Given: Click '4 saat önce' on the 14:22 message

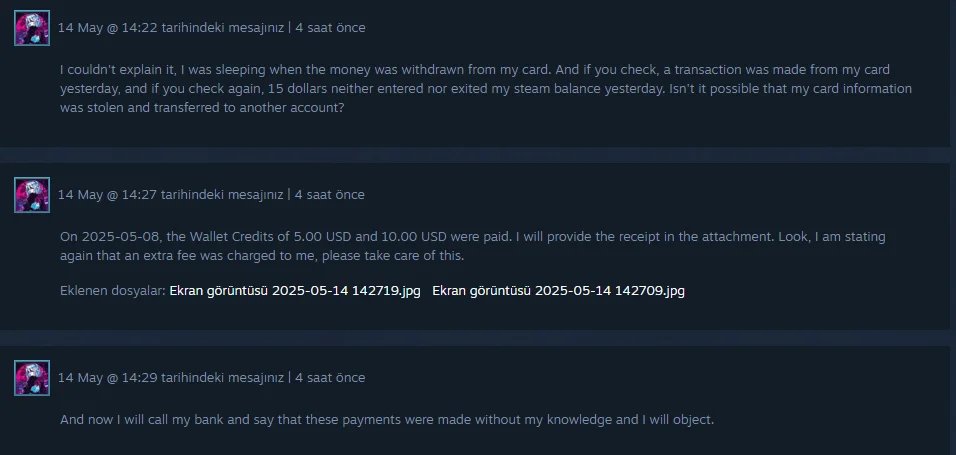Looking at the screenshot, I should click(330, 27).
